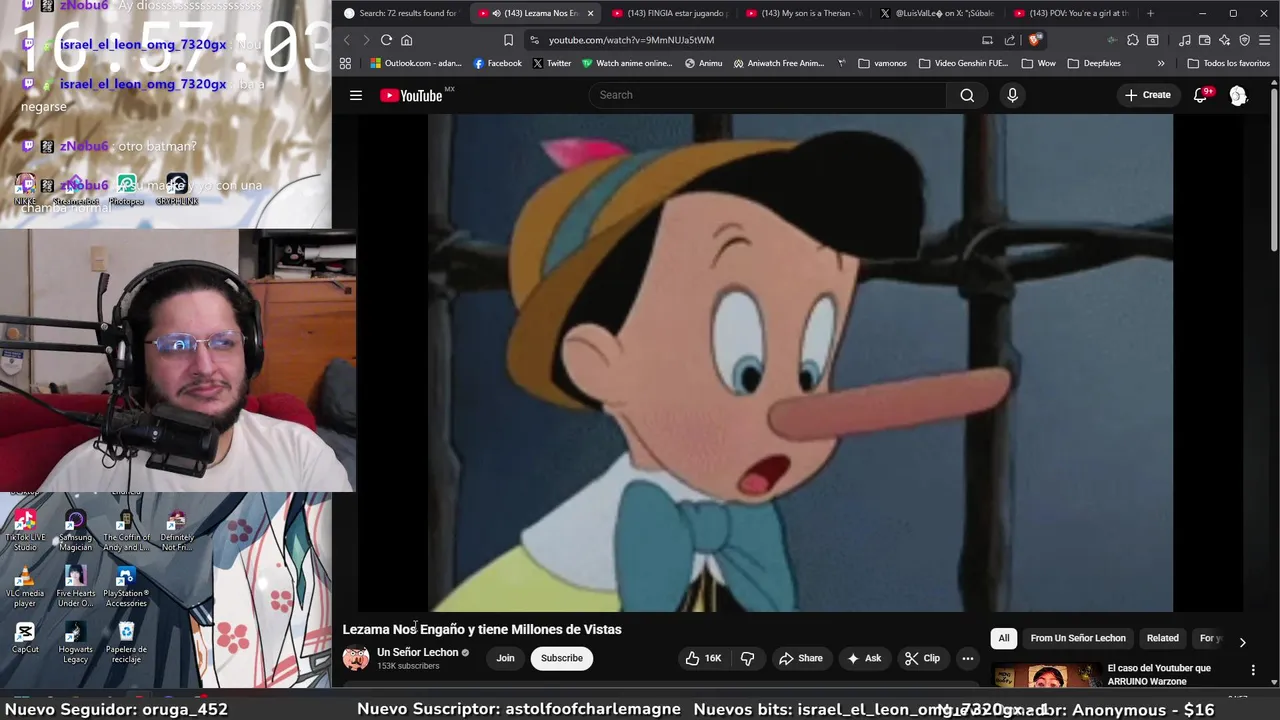Open the apps grid icon in bookmarks bar
This screenshot has width=1280, height=720.
[x=345, y=63]
